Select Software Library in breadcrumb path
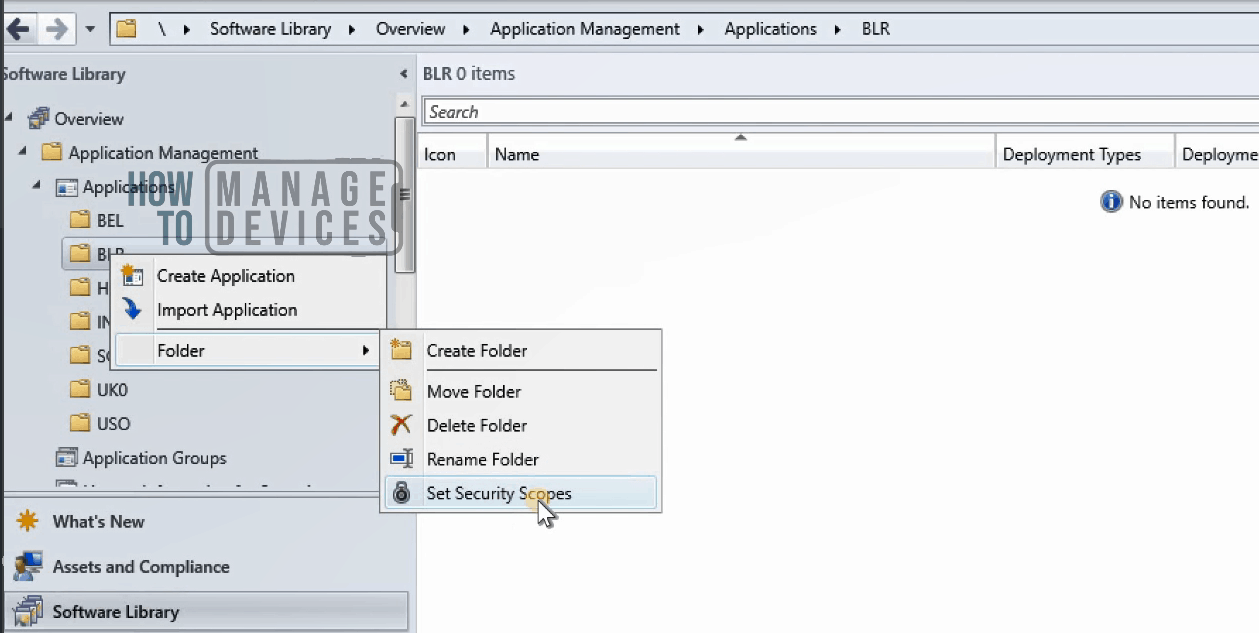Viewport: 1259px width, 633px height. click(270, 29)
